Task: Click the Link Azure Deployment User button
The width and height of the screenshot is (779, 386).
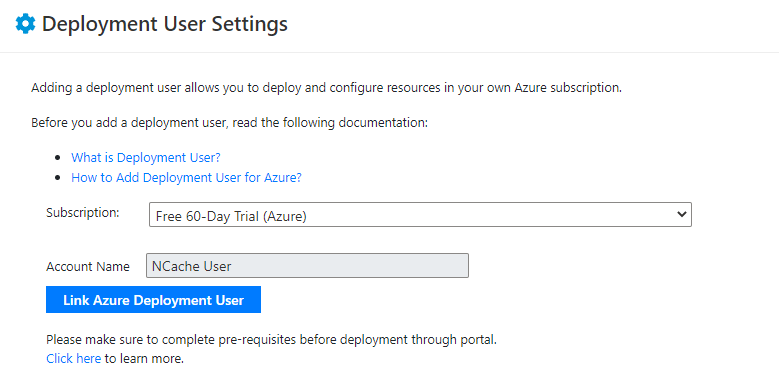Action: coord(154,300)
